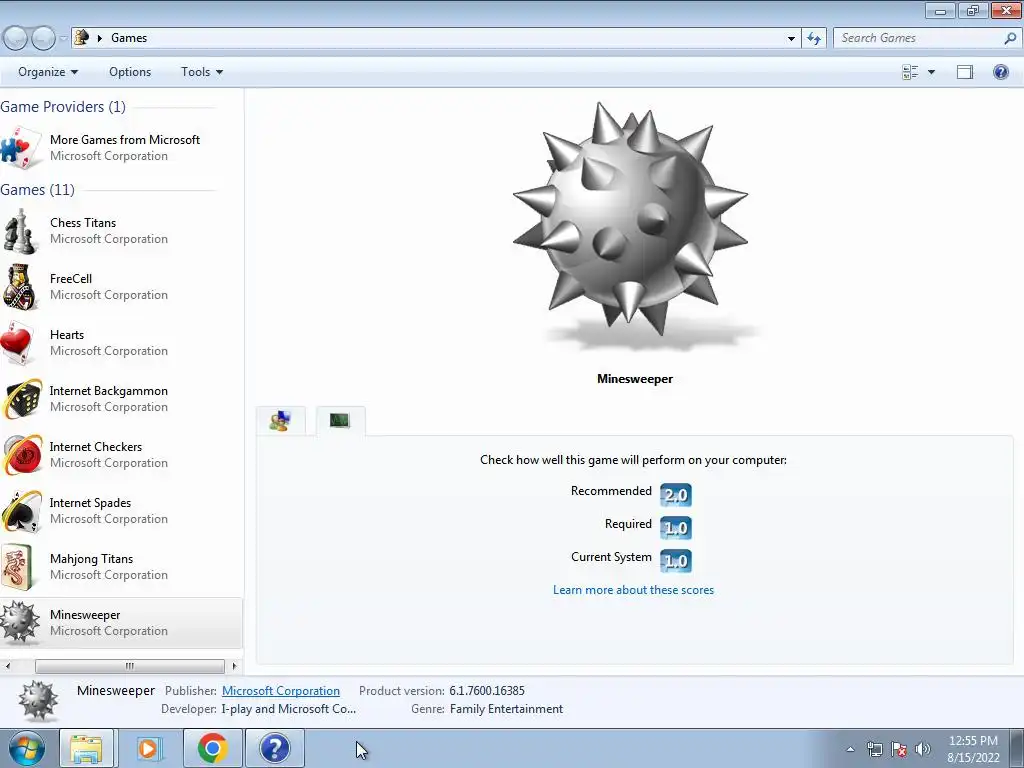This screenshot has width=1024, height=768.
Task: Click the taskbar clock showing 12:55 PM
Action: pyautogui.click(x=973, y=749)
